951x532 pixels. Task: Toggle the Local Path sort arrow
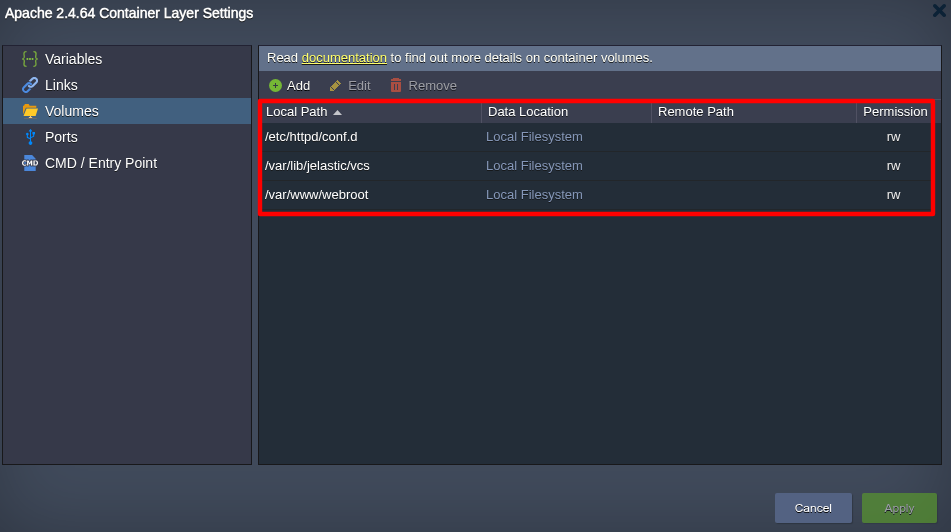pos(338,112)
